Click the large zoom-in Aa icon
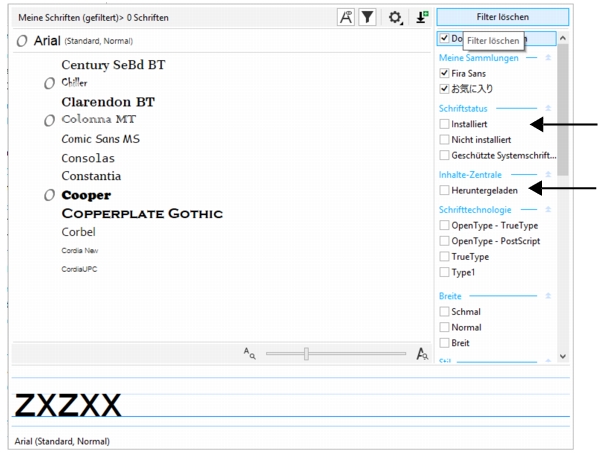 [422, 353]
